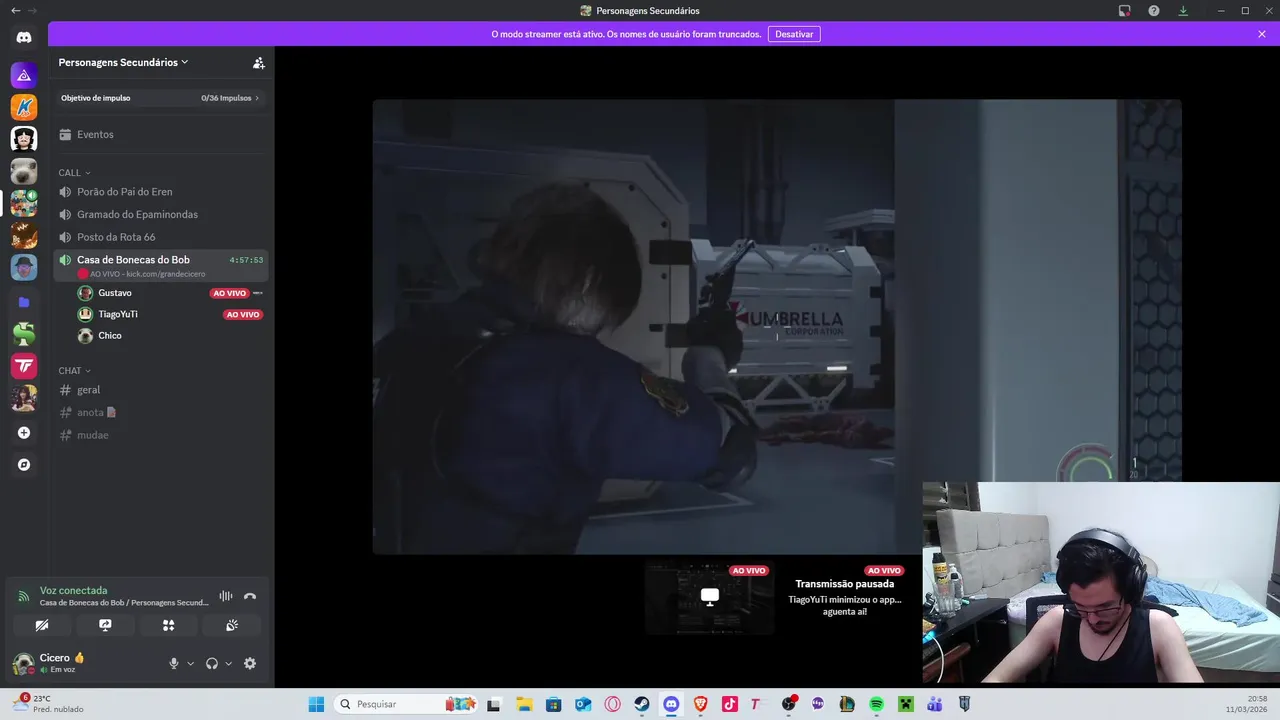Open Personagens Secundários server dropdown menu
This screenshot has width=1280, height=720.
point(124,62)
